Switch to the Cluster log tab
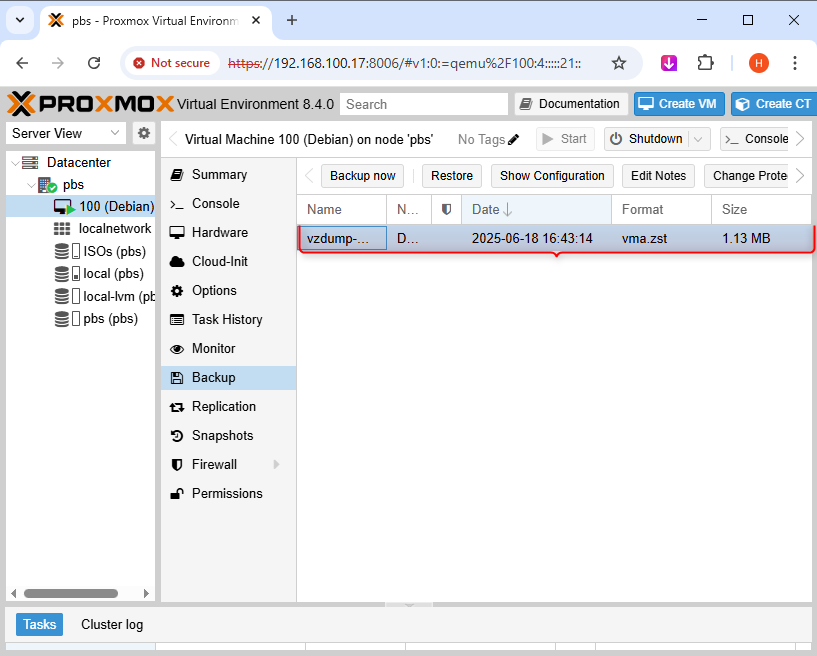Viewport: 817px width, 656px height. pyautogui.click(x=112, y=624)
